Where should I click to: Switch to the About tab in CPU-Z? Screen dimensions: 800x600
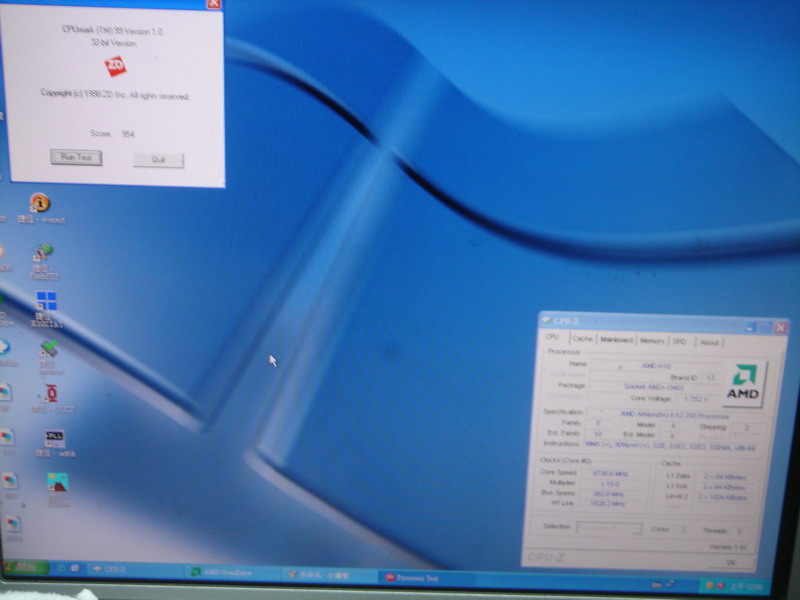pos(709,342)
